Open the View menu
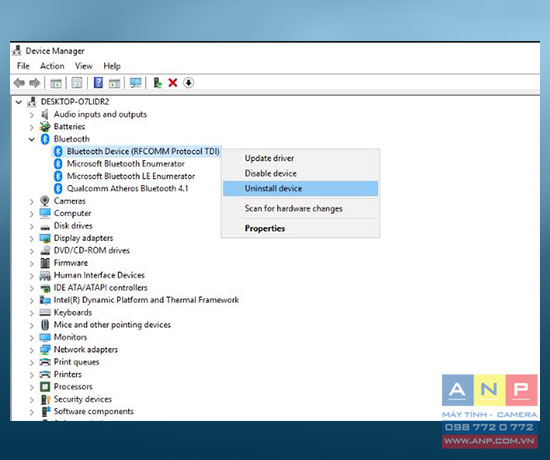 [83, 66]
